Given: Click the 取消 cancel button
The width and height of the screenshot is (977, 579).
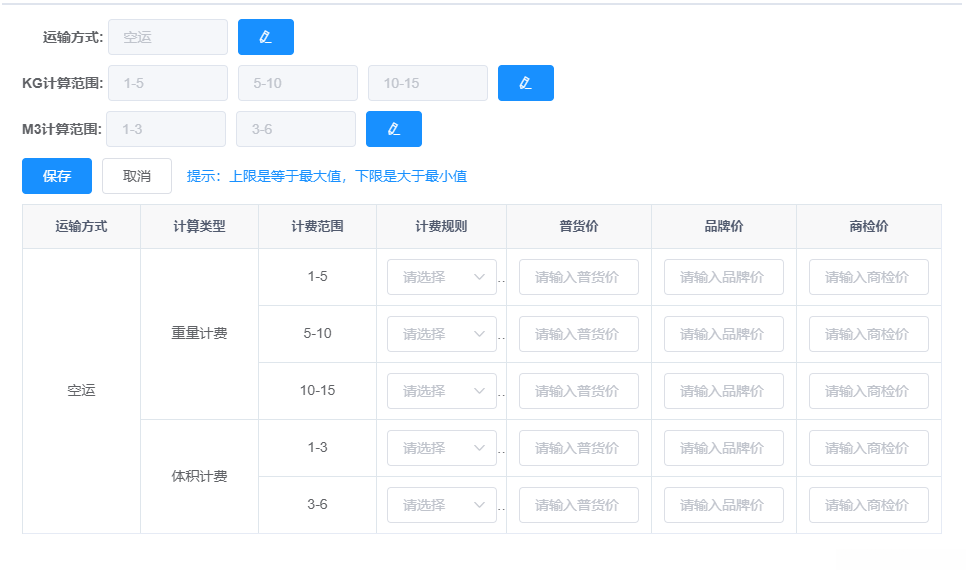Looking at the screenshot, I should pyautogui.click(x=136, y=176).
